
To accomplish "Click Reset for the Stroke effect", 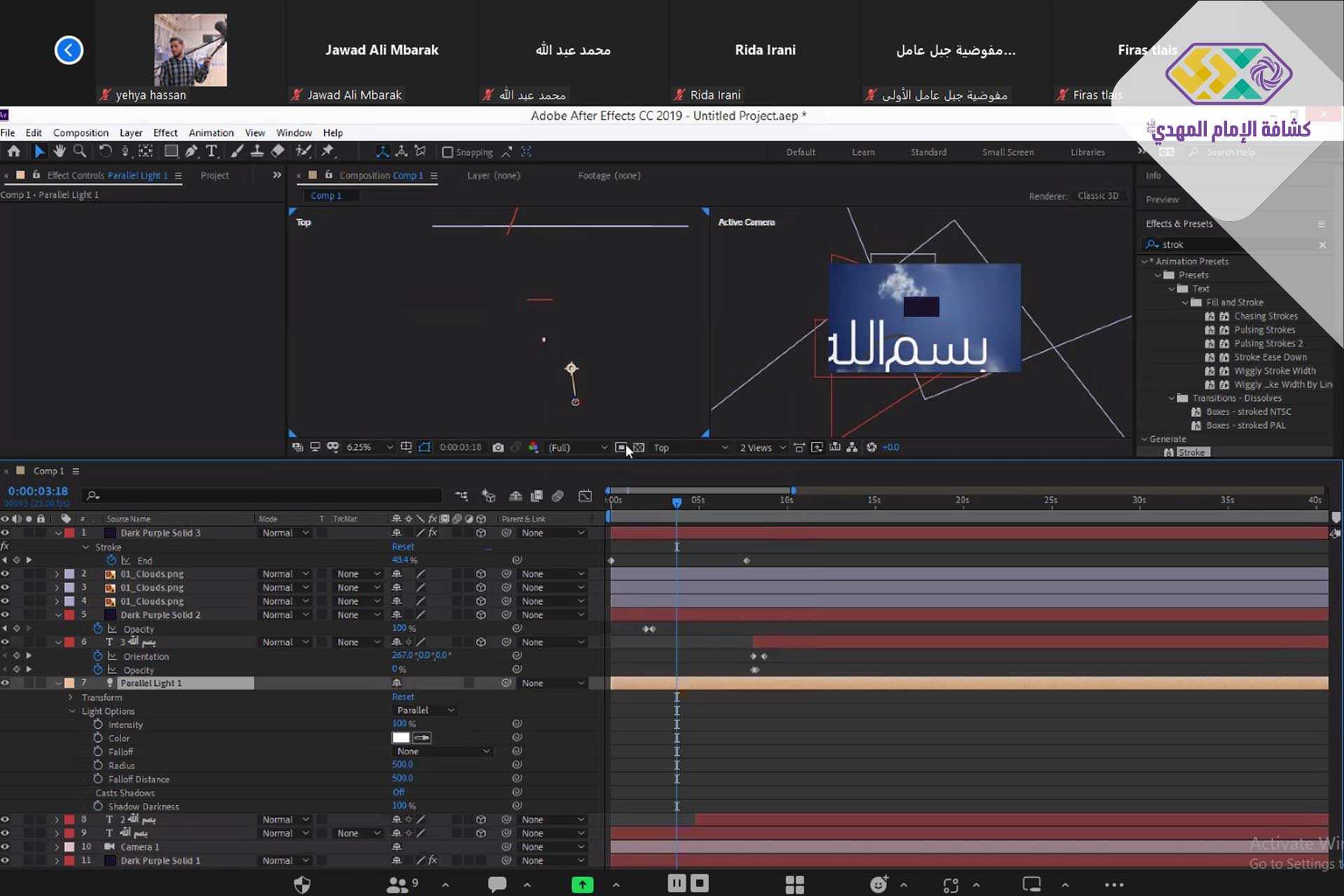I will click(x=402, y=547).
